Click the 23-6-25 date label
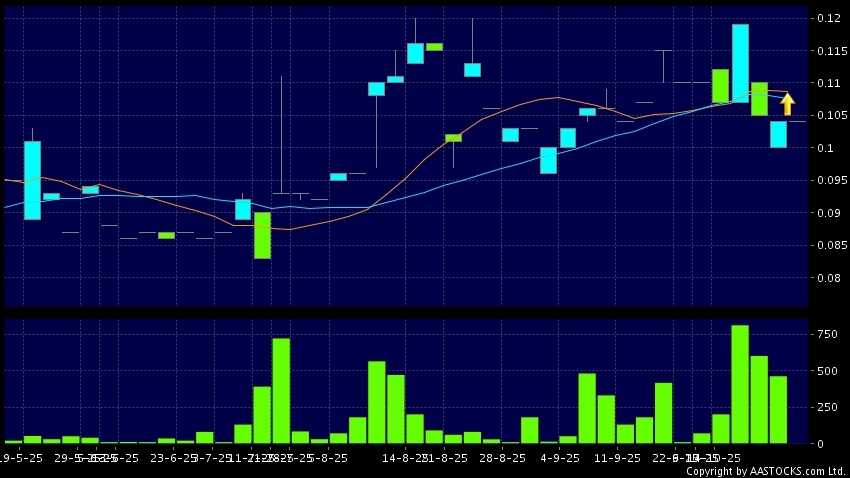Screen dimensions: 850x478 pos(172,457)
